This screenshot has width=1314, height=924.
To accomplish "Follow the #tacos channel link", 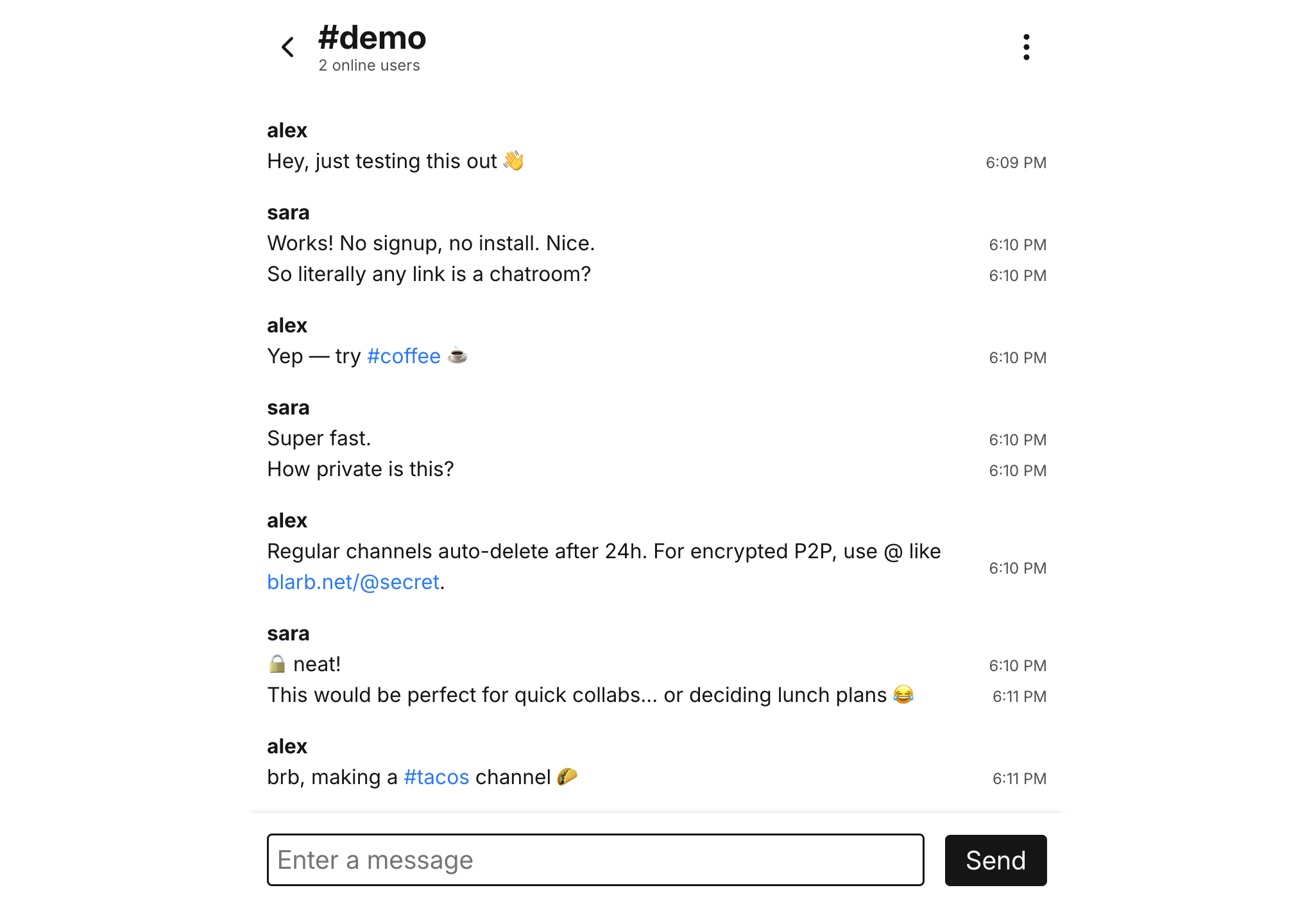I will pos(436,777).
